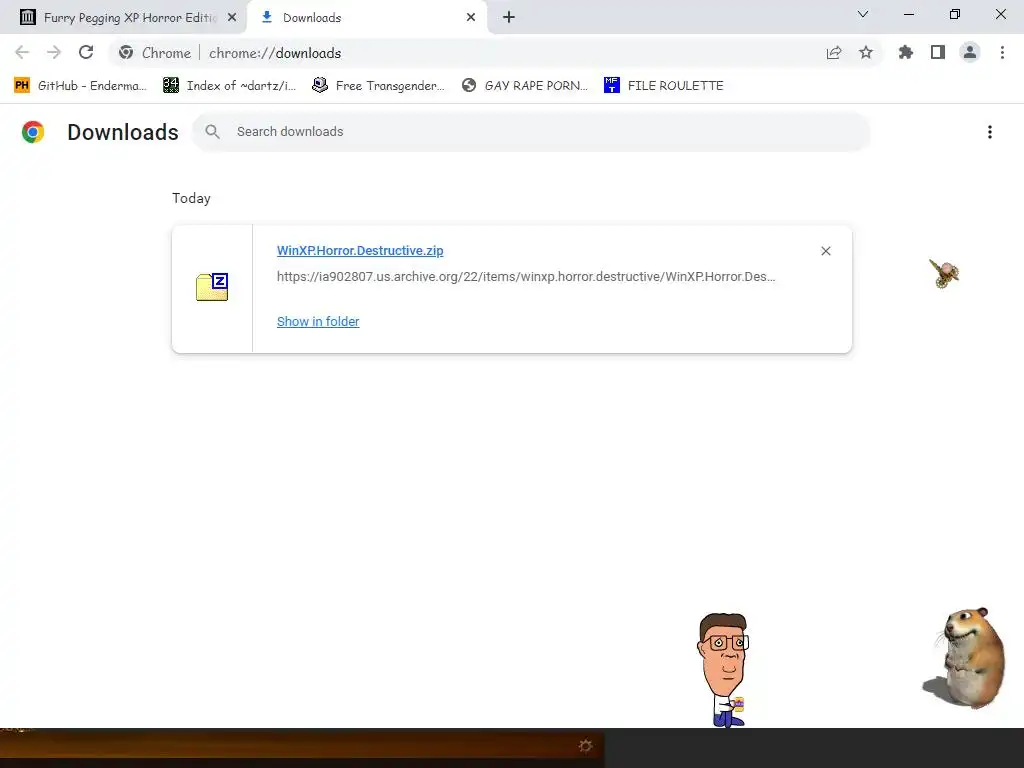This screenshot has width=1024, height=768.
Task: Click the Today date heading
Action: pos(191,198)
